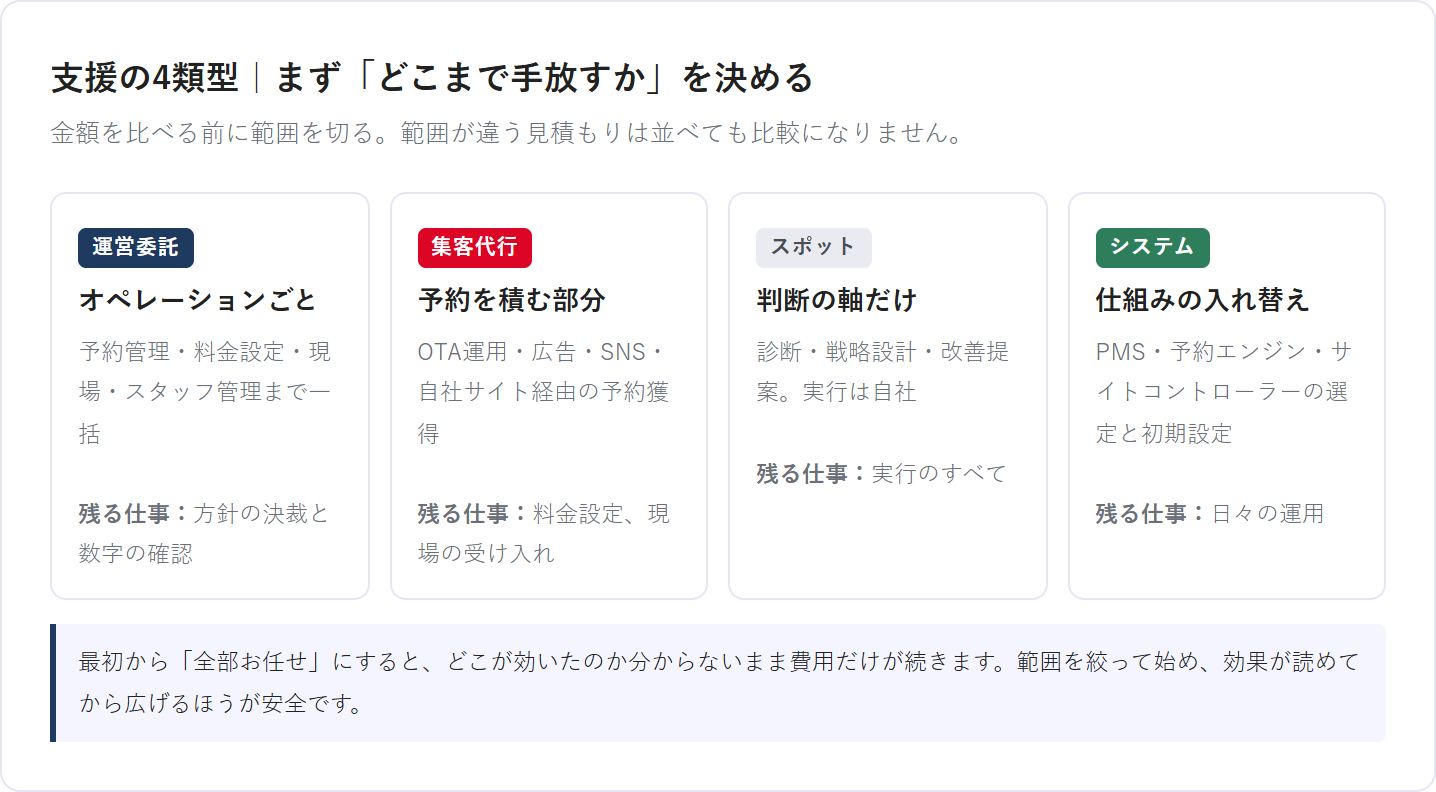The image size is (1436, 792).
Task: Click 残る仕事：実行のすべて
Action: click(x=881, y=473)
